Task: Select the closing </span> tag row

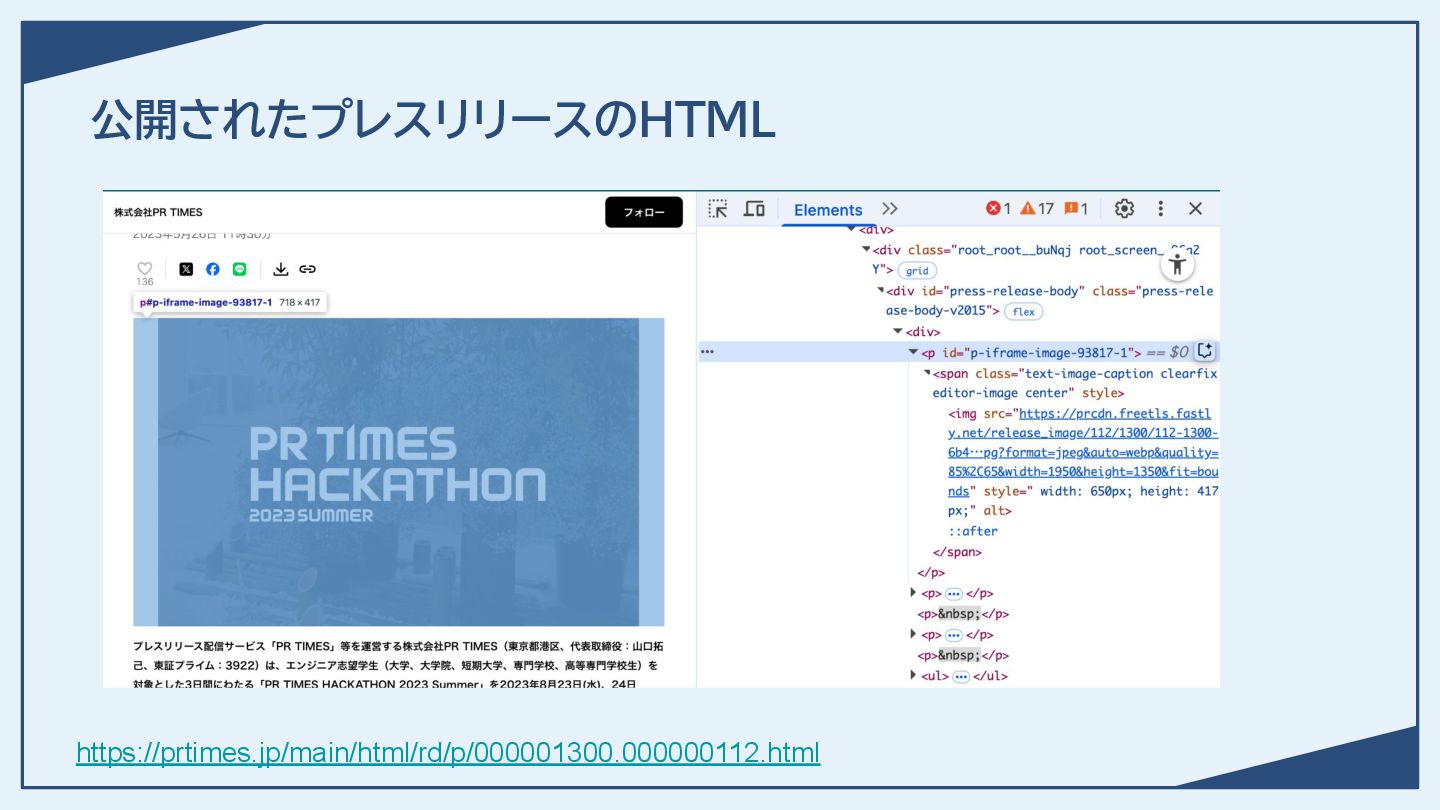Action: [957, 552]
